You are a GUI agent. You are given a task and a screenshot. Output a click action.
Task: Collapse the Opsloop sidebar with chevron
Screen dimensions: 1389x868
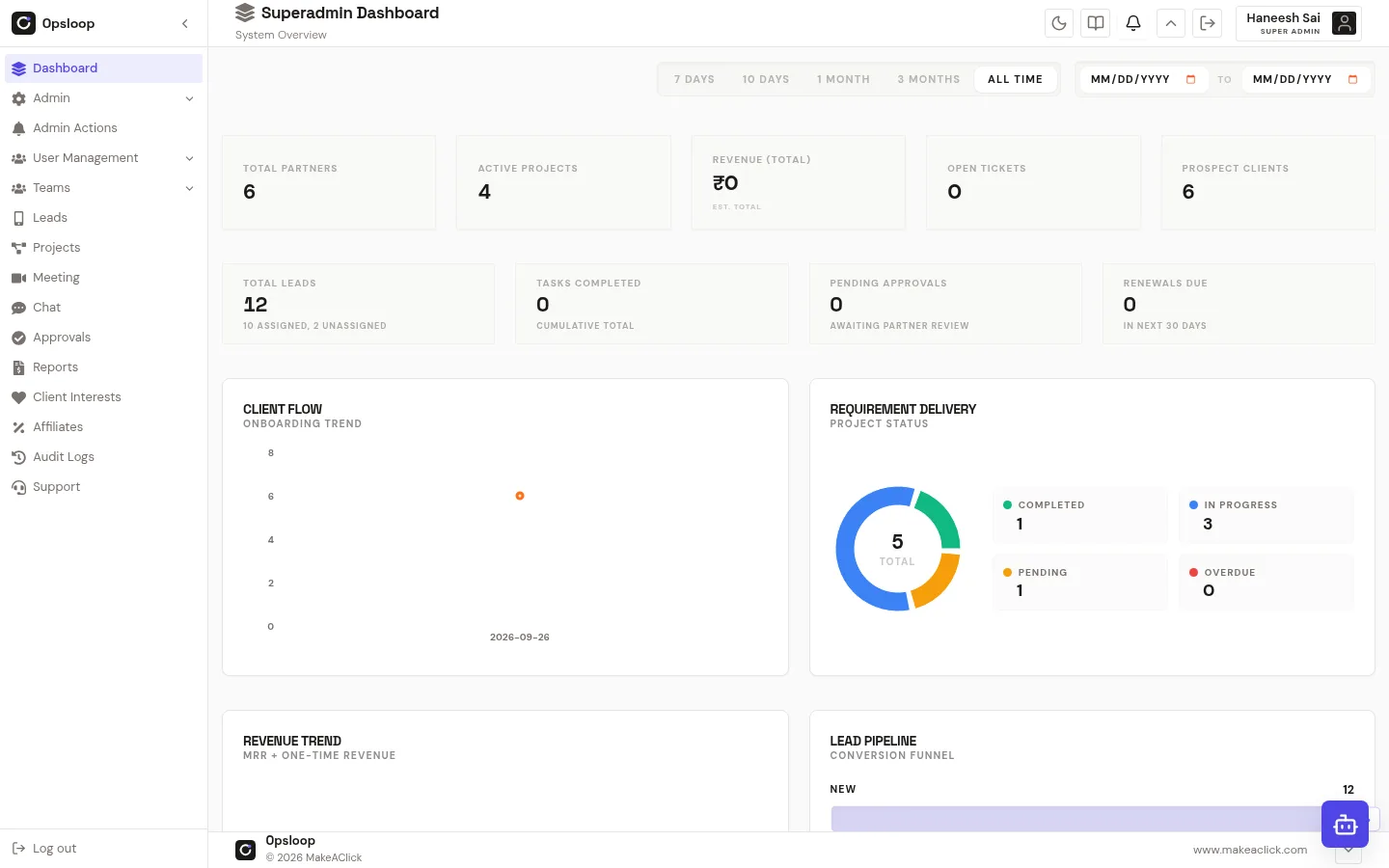(x=185, y=23)
